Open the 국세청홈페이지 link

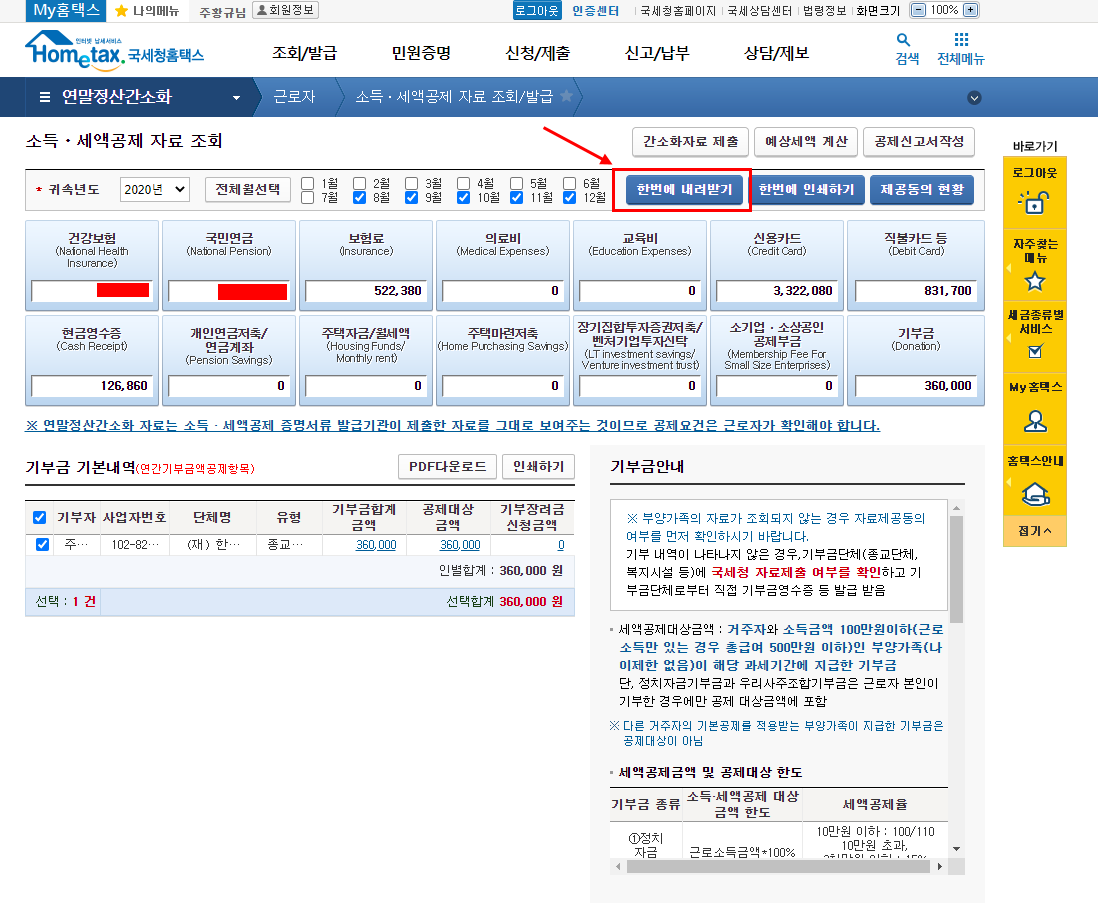pyautogui.click(x=678, y=11)
